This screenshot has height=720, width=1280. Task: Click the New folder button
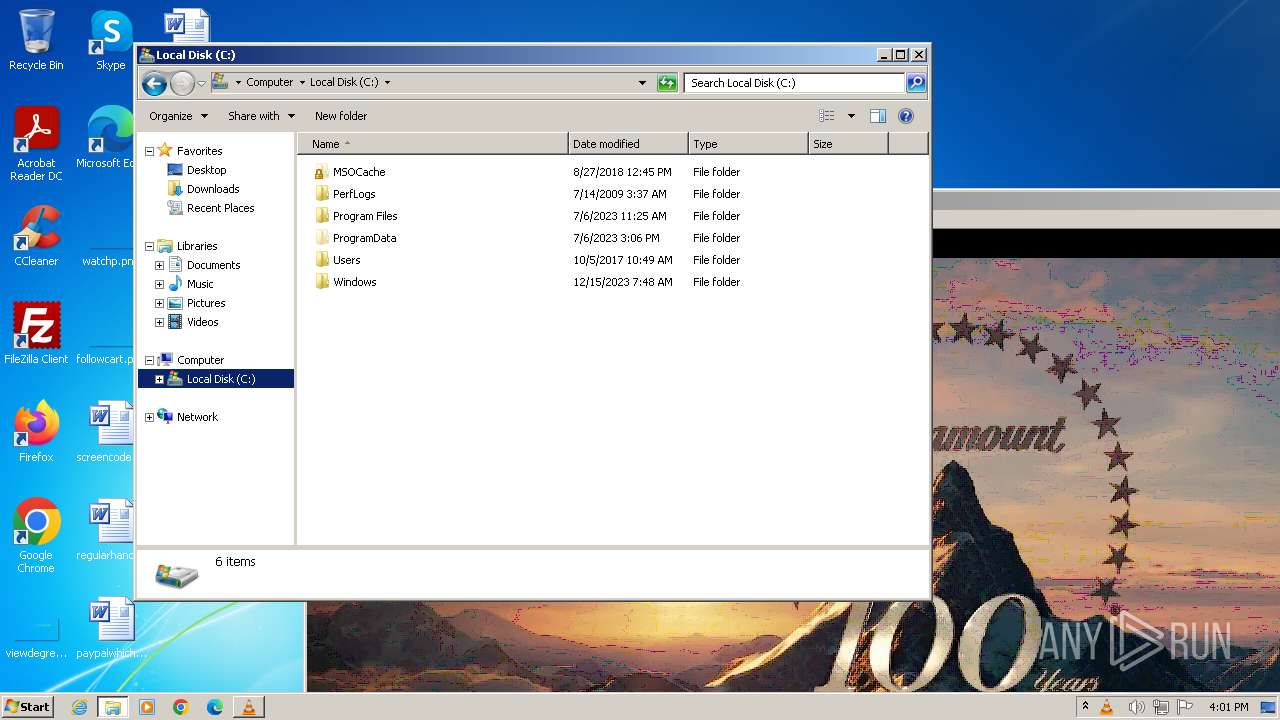341,116
